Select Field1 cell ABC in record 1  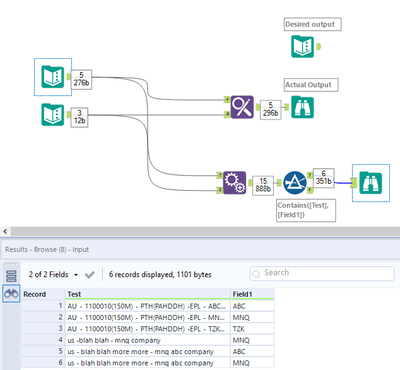click(252, 306)
